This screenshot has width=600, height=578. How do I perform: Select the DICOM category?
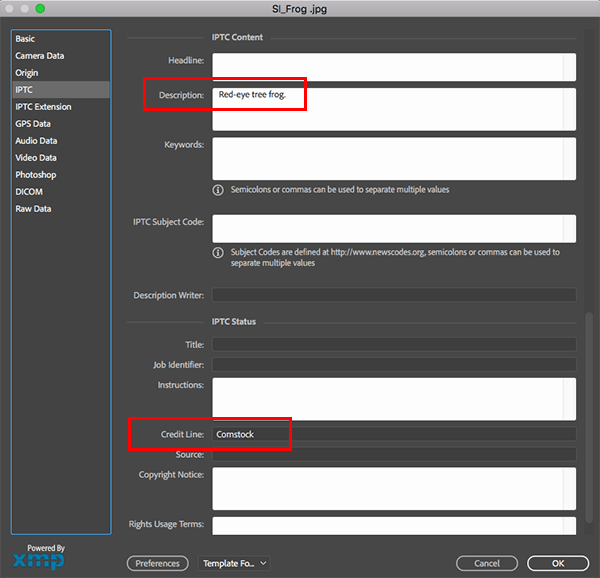click(61, 192)
